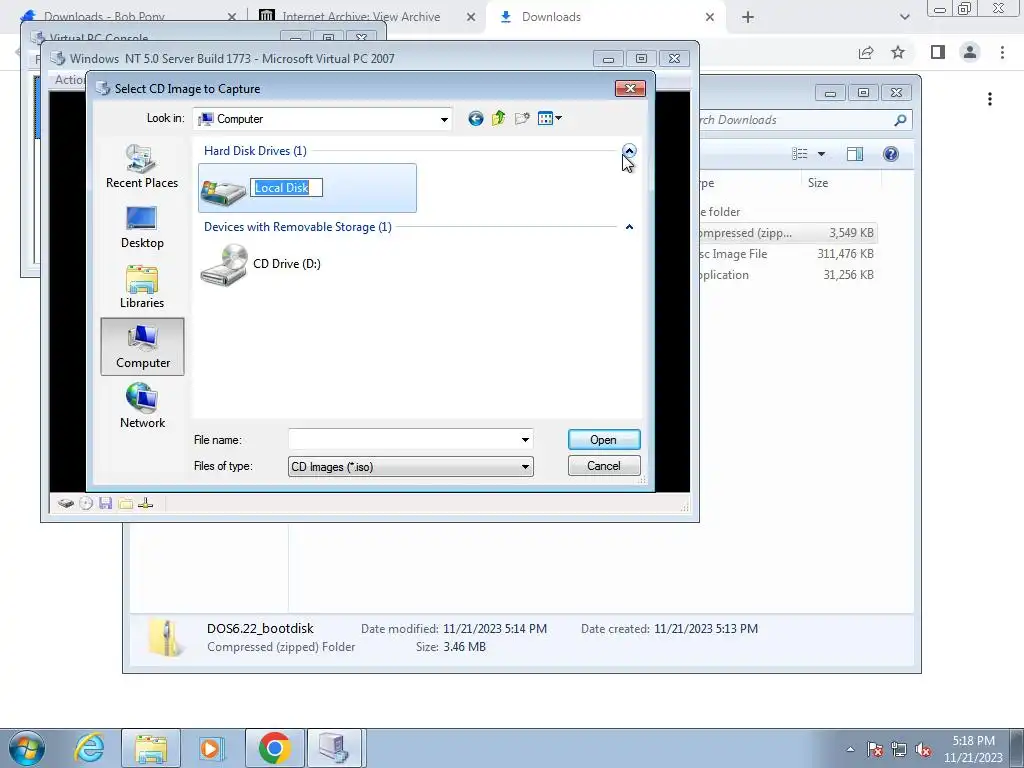Expand the Look in dropdown
This screenshot has width=1024, height=768.
(x=444, y=120)
